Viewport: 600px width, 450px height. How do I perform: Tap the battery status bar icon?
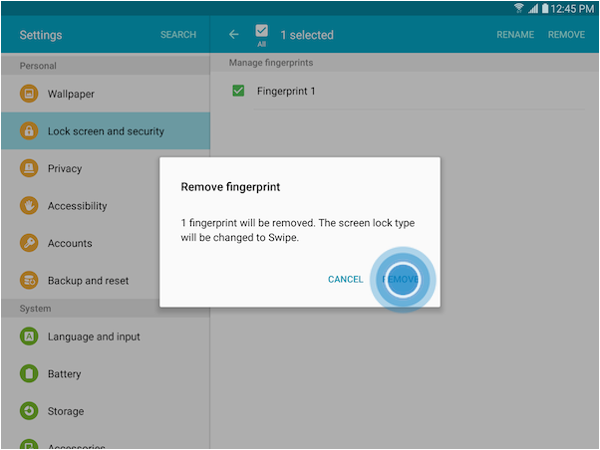pyautogui.click(x=545, y=8)
